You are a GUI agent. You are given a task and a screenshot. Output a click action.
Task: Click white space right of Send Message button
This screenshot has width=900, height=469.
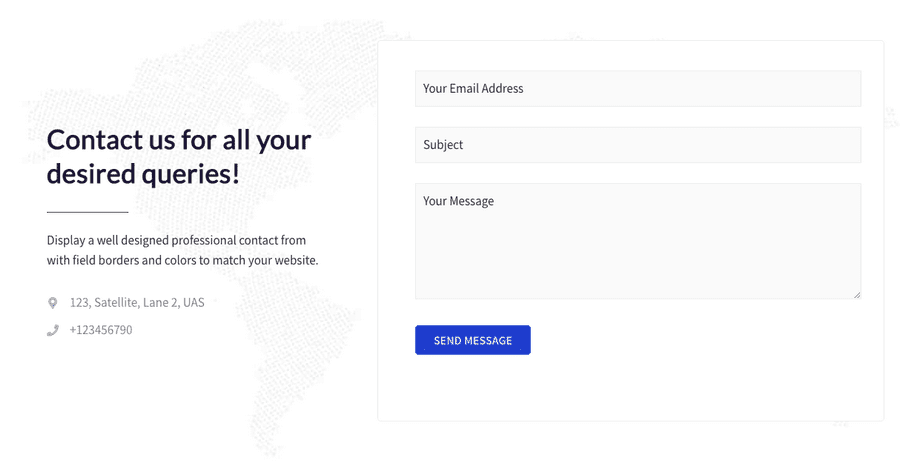click(695, 340)
